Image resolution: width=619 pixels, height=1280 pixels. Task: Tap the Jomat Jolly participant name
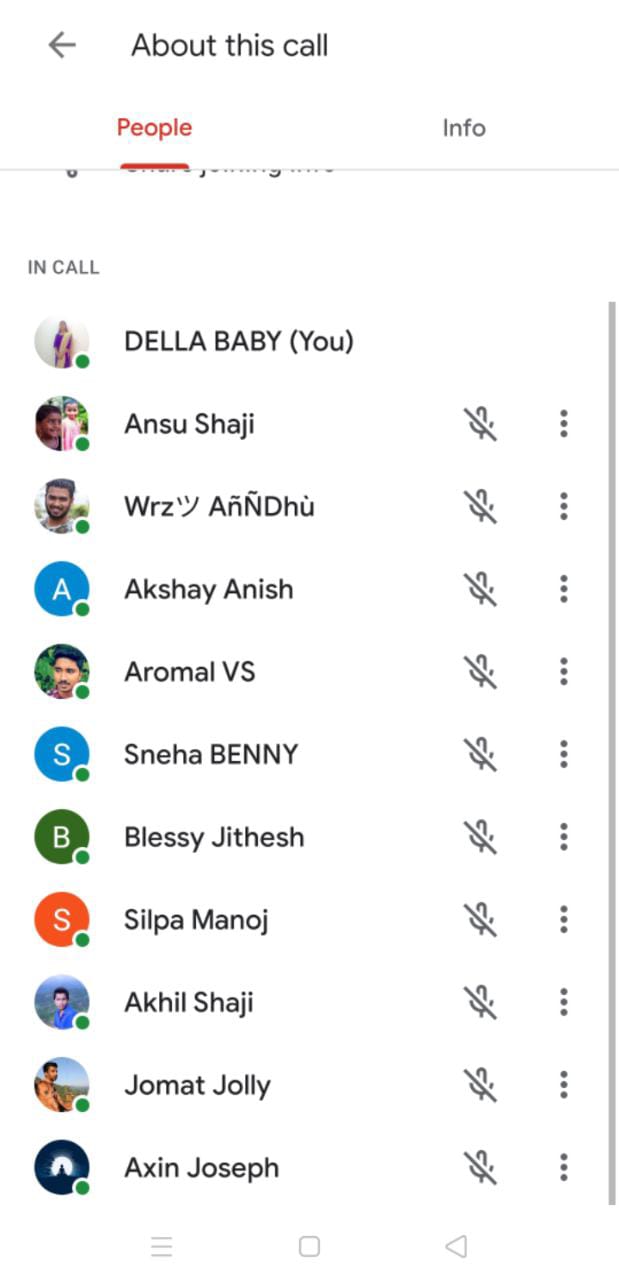pos(197,1085)
